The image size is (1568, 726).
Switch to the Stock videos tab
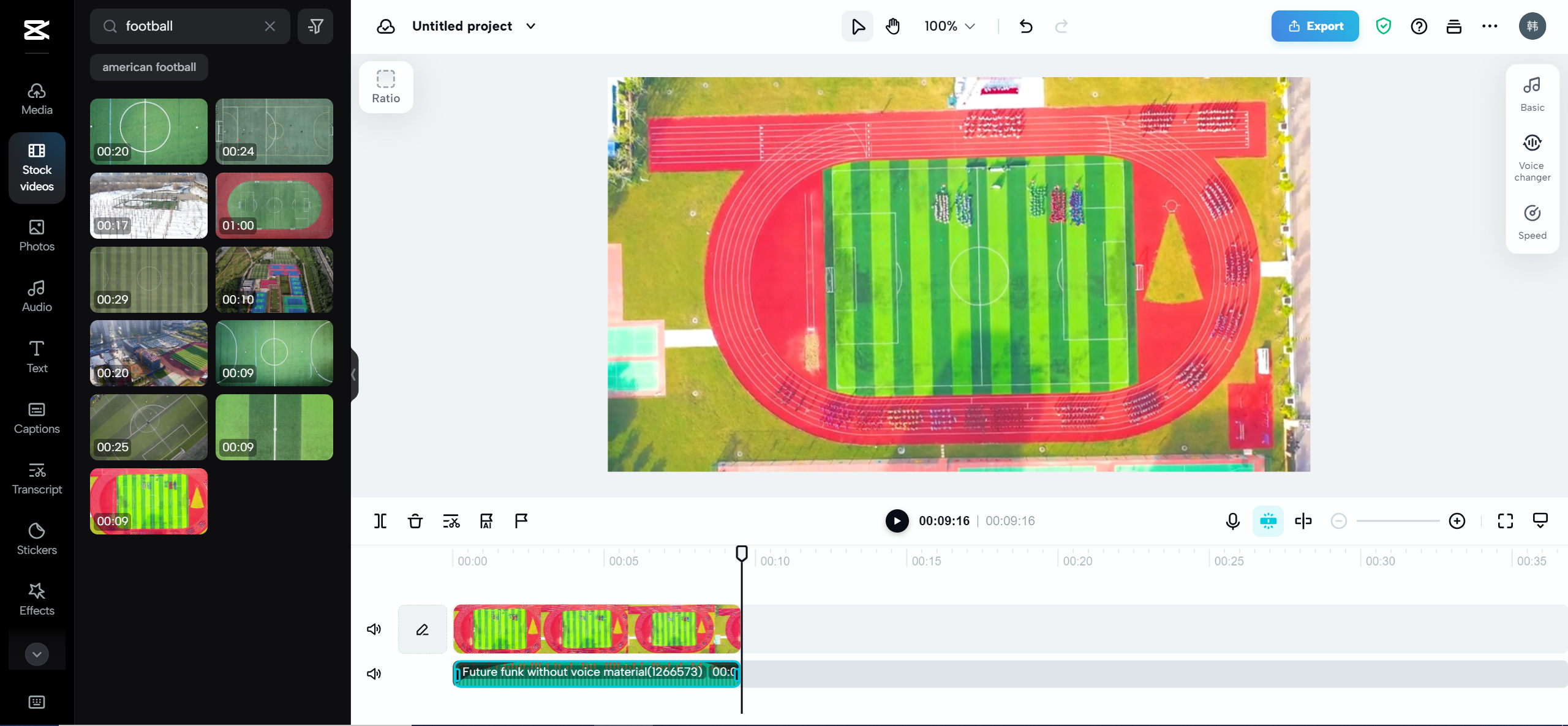pos(36,168)
